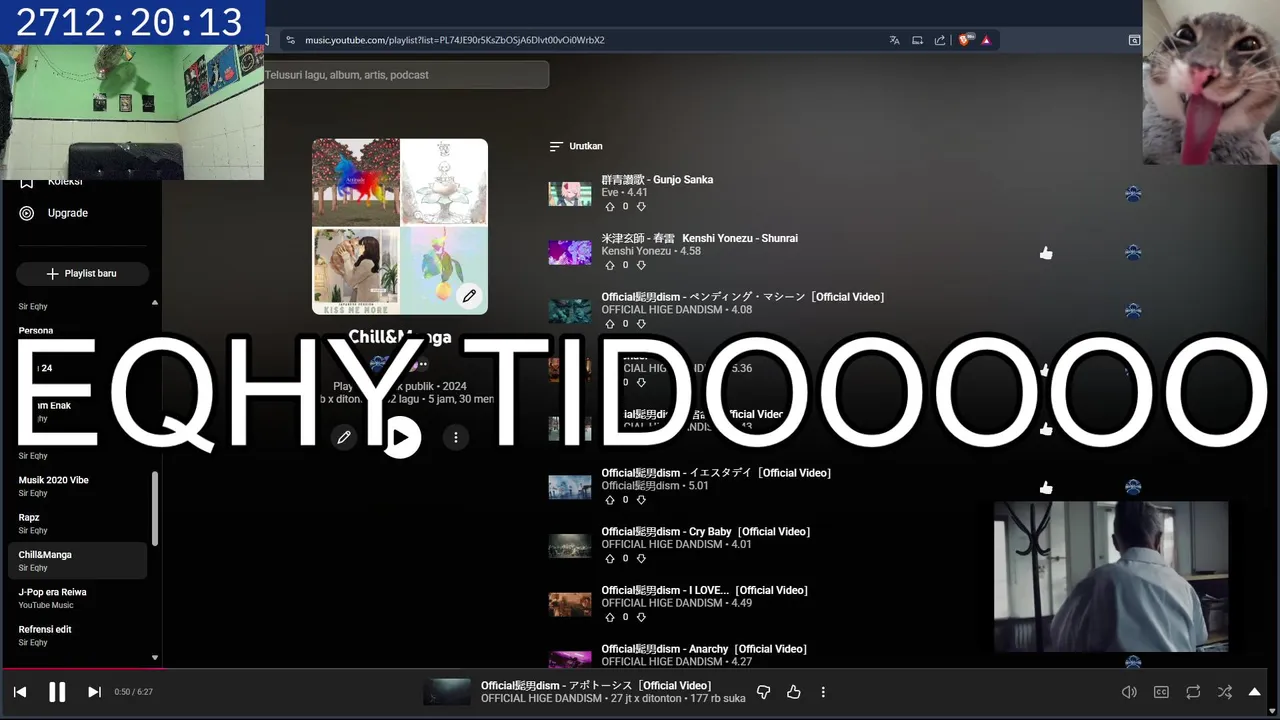Upvote the イエスタデイ song
Screen dimensions: 1280x720
(610, 500)
